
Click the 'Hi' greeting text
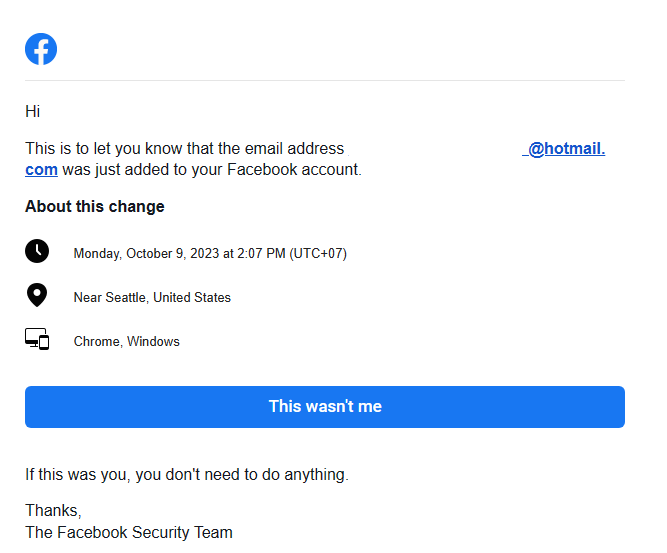(x=33, y=111)
